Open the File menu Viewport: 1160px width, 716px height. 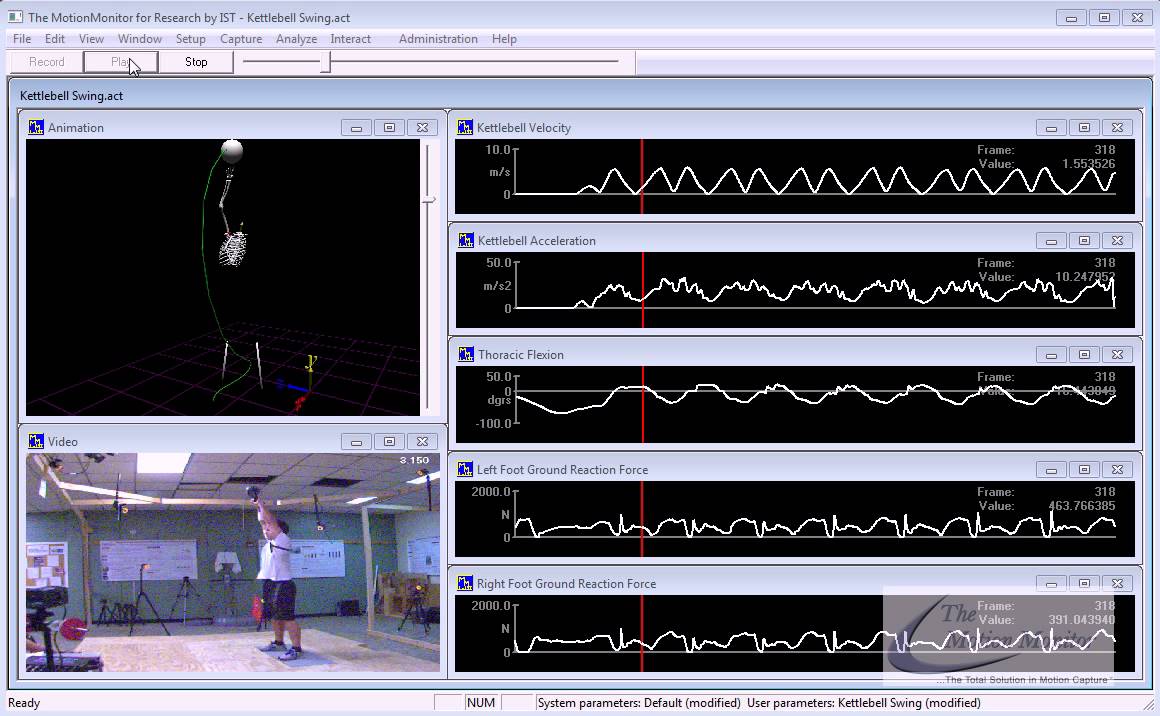pyautogui.click(x=22, y=38)
